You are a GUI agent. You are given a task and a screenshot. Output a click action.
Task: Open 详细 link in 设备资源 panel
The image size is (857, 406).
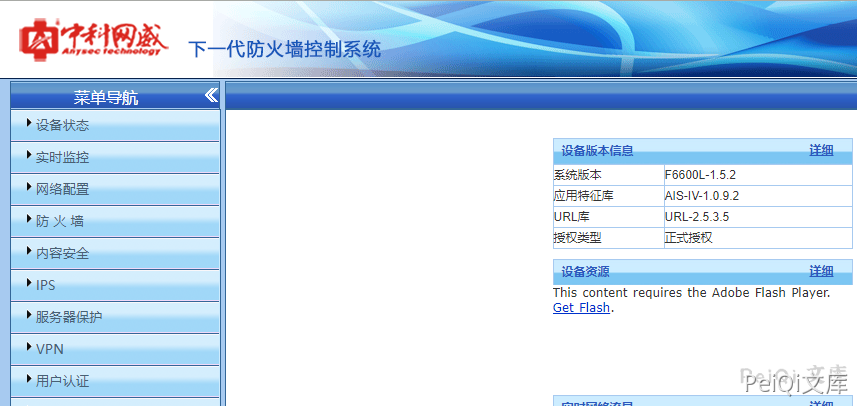[x=821, y=271]
